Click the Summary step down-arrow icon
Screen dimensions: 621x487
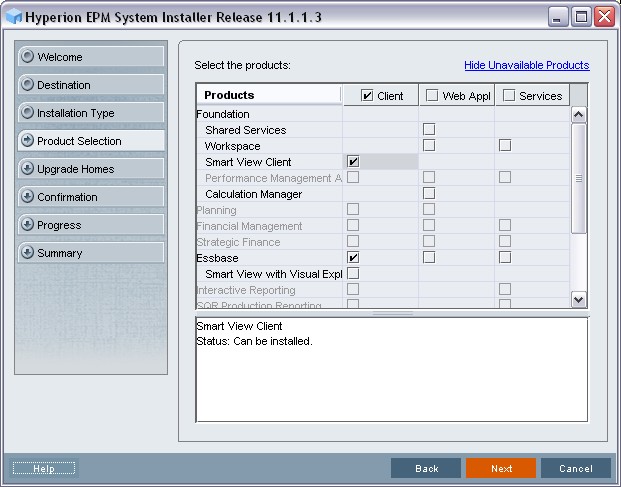tap(27, 253)
